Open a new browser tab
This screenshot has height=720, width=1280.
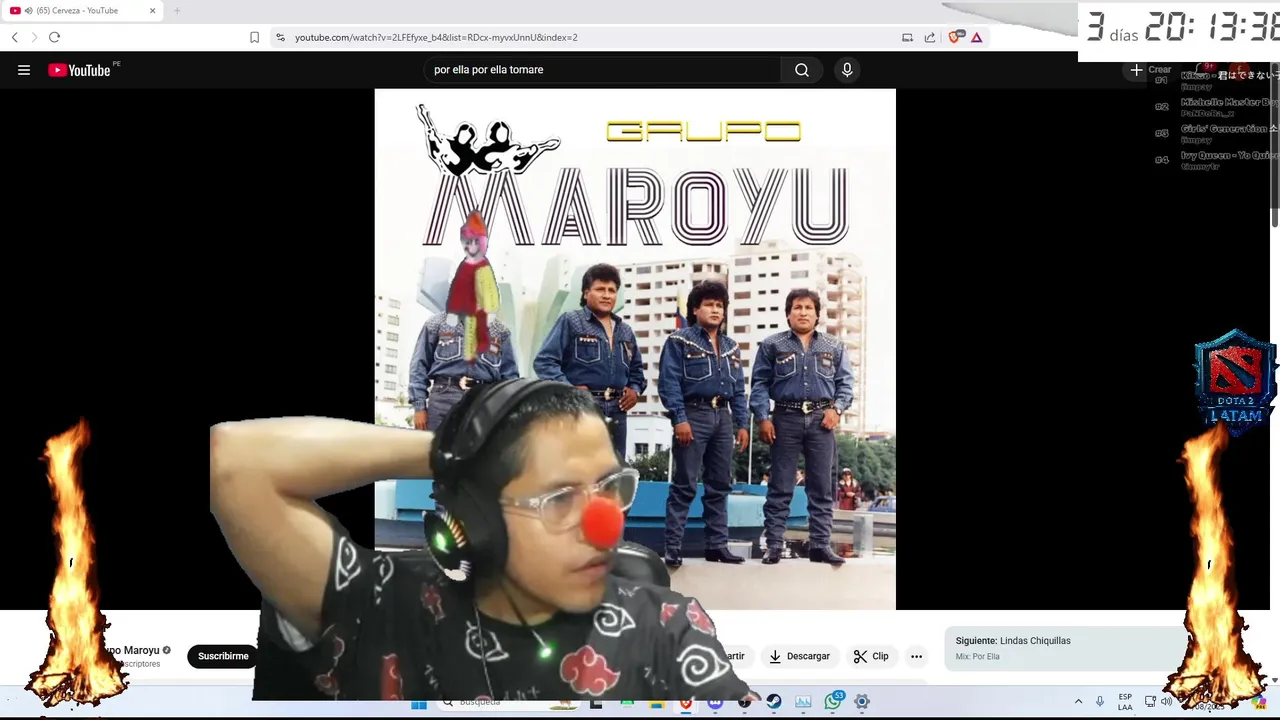177,10
